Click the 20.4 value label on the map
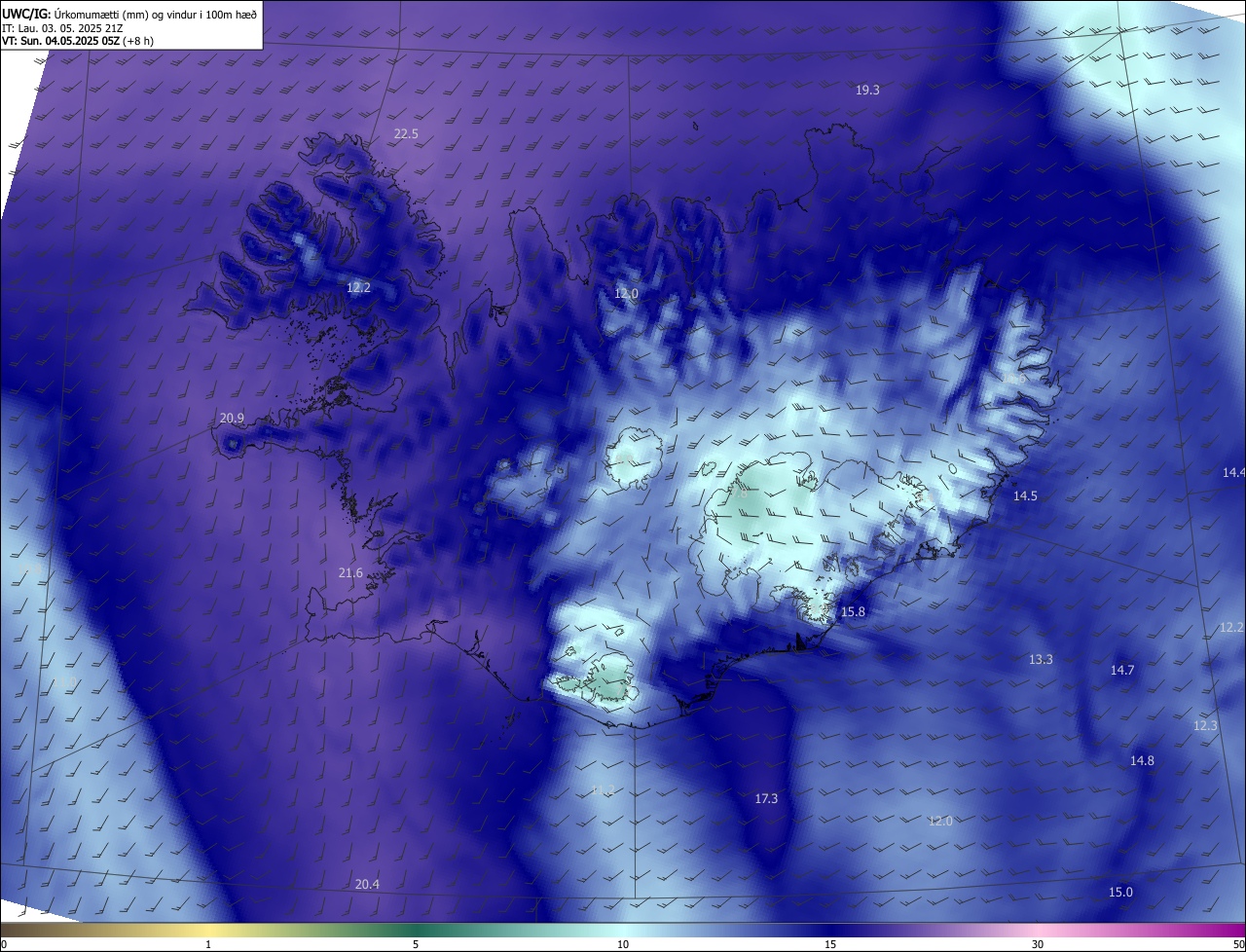The width and height of the screenshot is (1246, 952). (x=367, y=885)
